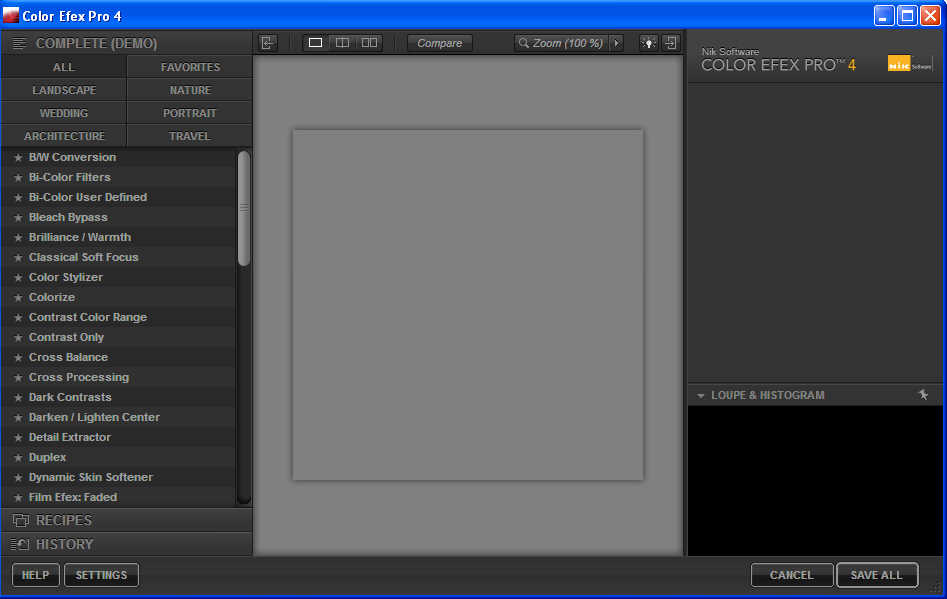The height and width of the screenshot is (599, 947).
Task: Click the filter list scrollbar thumb
Action: pos(244,208)
